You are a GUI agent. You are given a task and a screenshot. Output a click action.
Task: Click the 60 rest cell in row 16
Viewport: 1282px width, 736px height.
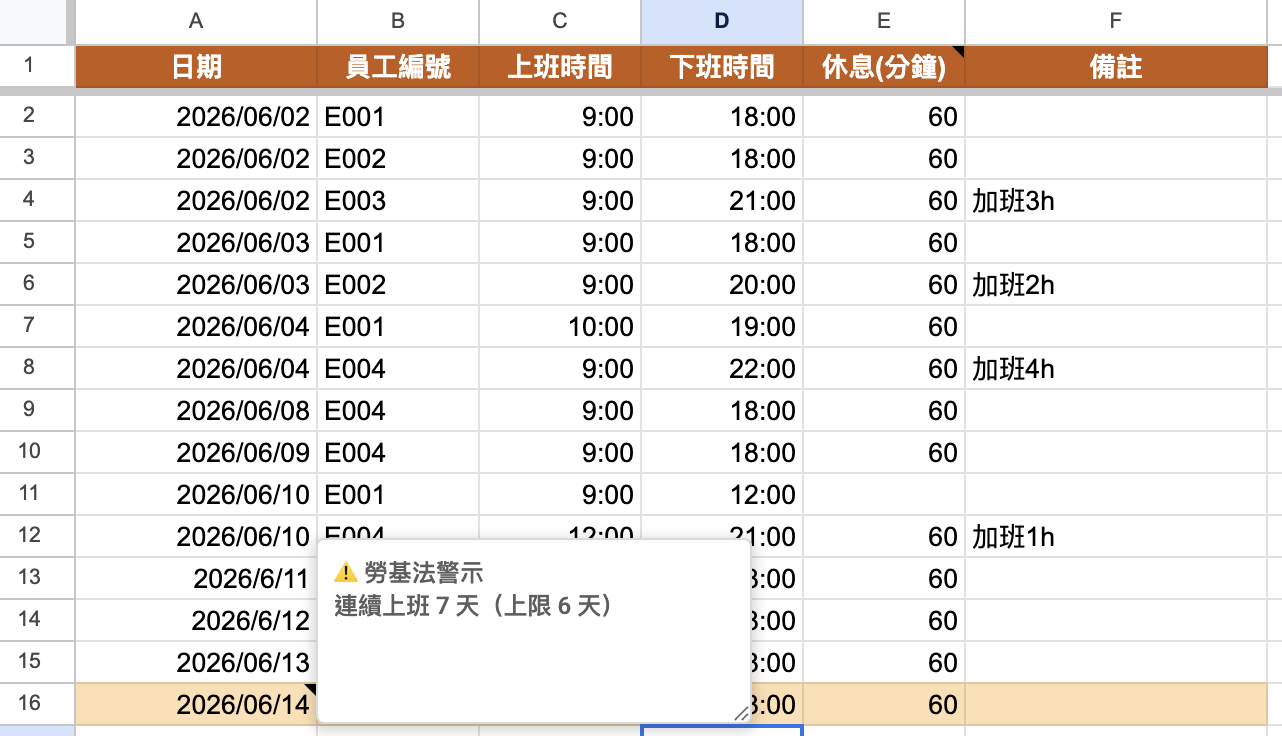coord(884,705)
